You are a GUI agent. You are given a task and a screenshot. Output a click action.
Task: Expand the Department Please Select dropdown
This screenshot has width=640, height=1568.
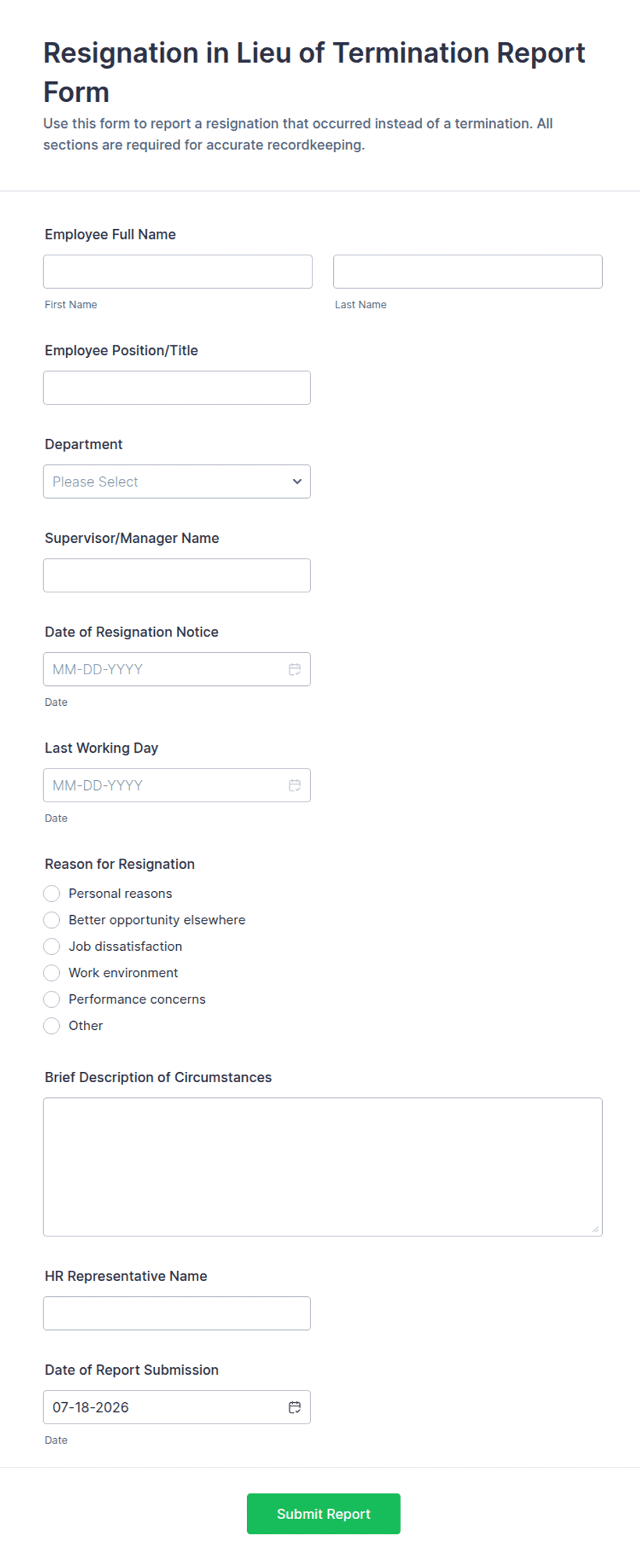click(x=177, y=482)
